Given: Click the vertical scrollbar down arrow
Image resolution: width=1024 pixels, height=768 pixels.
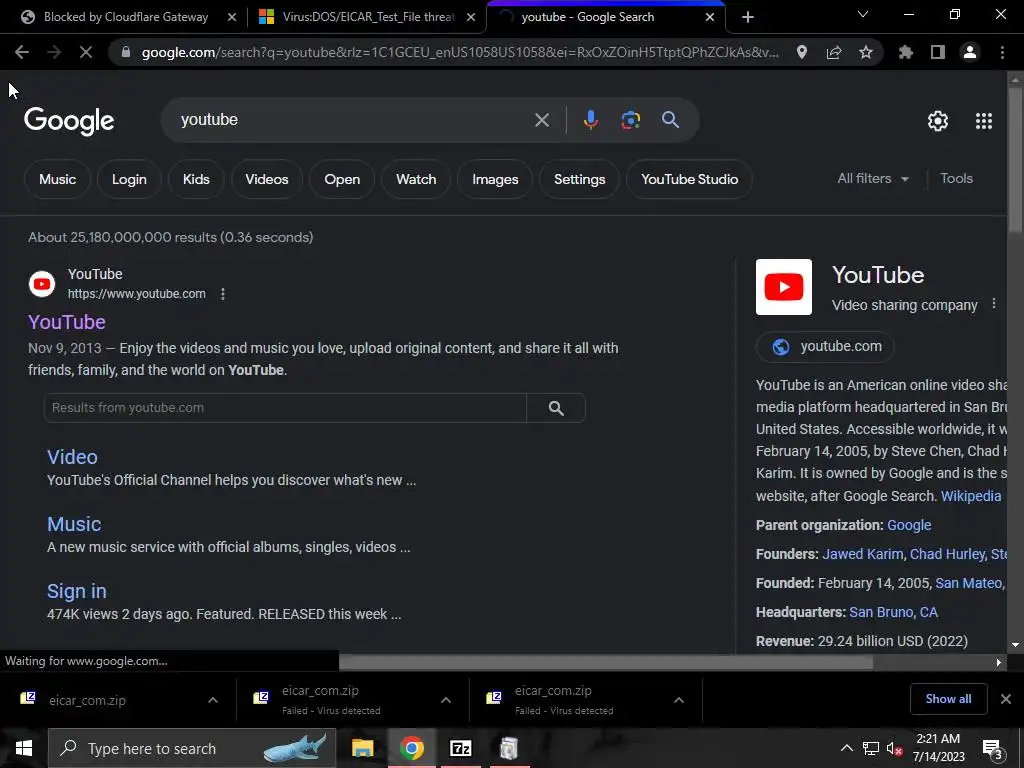Looking at the screenshot, I should point(1015,645).
